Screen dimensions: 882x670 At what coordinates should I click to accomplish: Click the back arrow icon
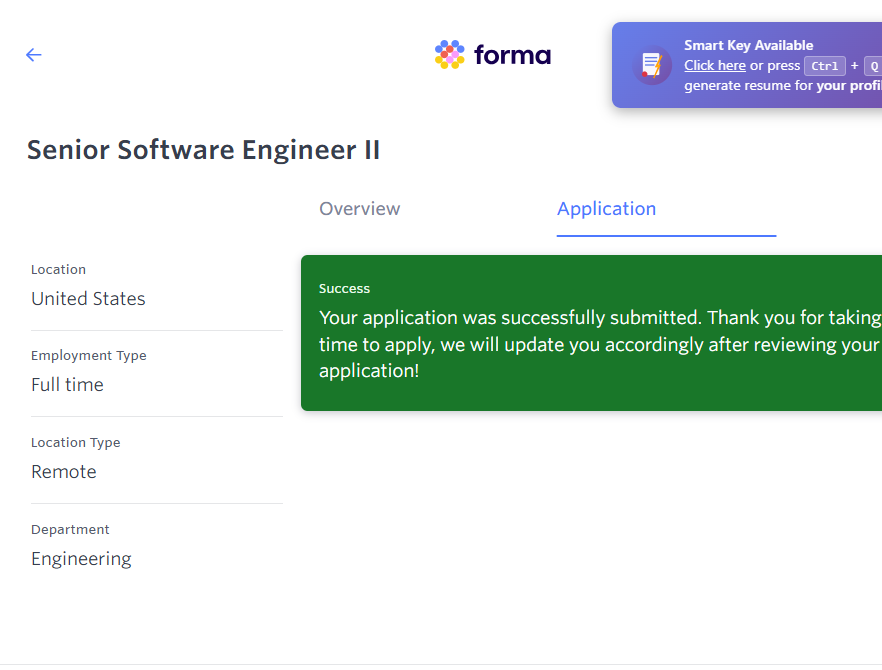[x=34, y=55]
